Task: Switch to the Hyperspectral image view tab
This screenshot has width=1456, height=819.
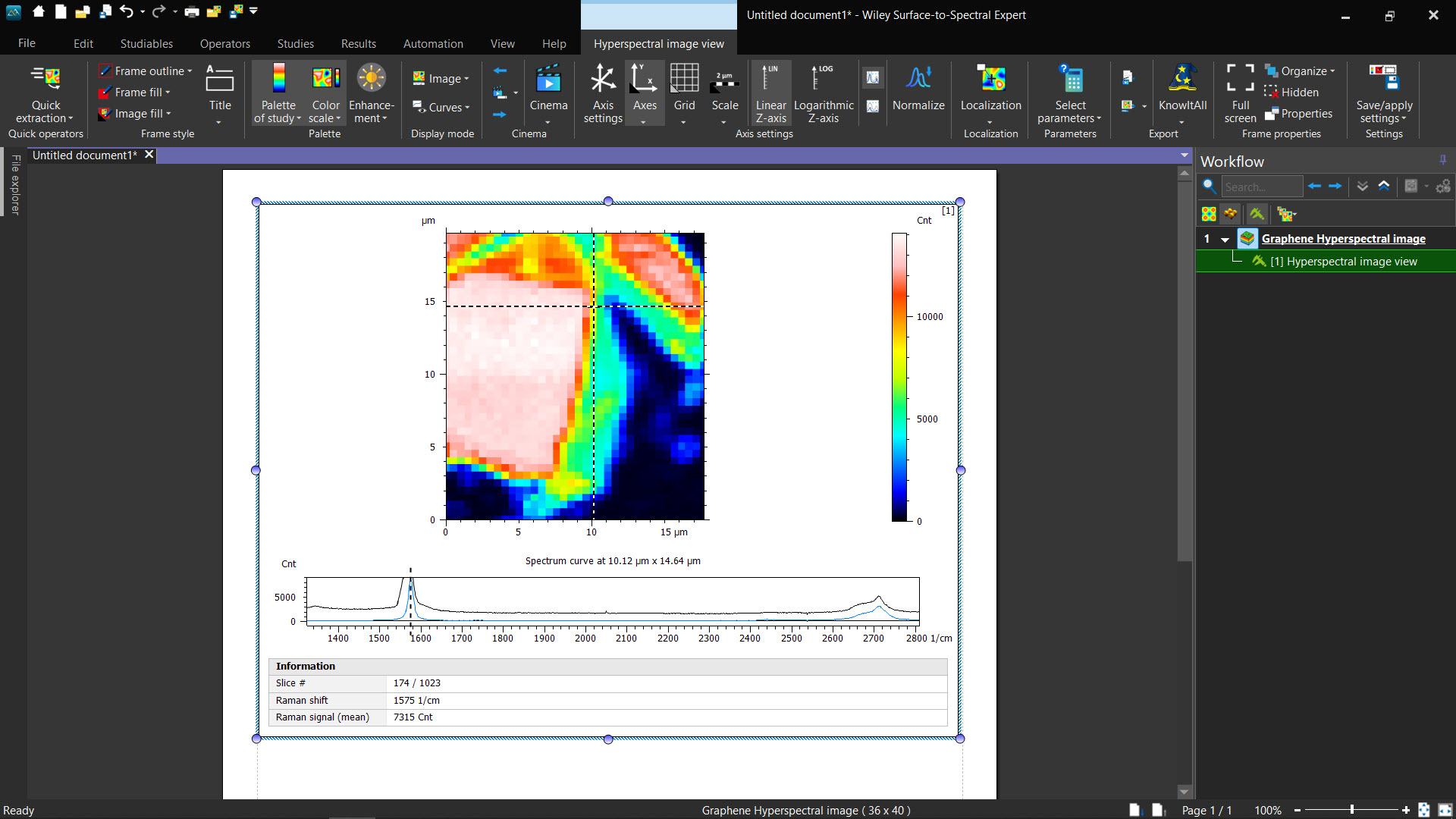Action: click(658, 44)
